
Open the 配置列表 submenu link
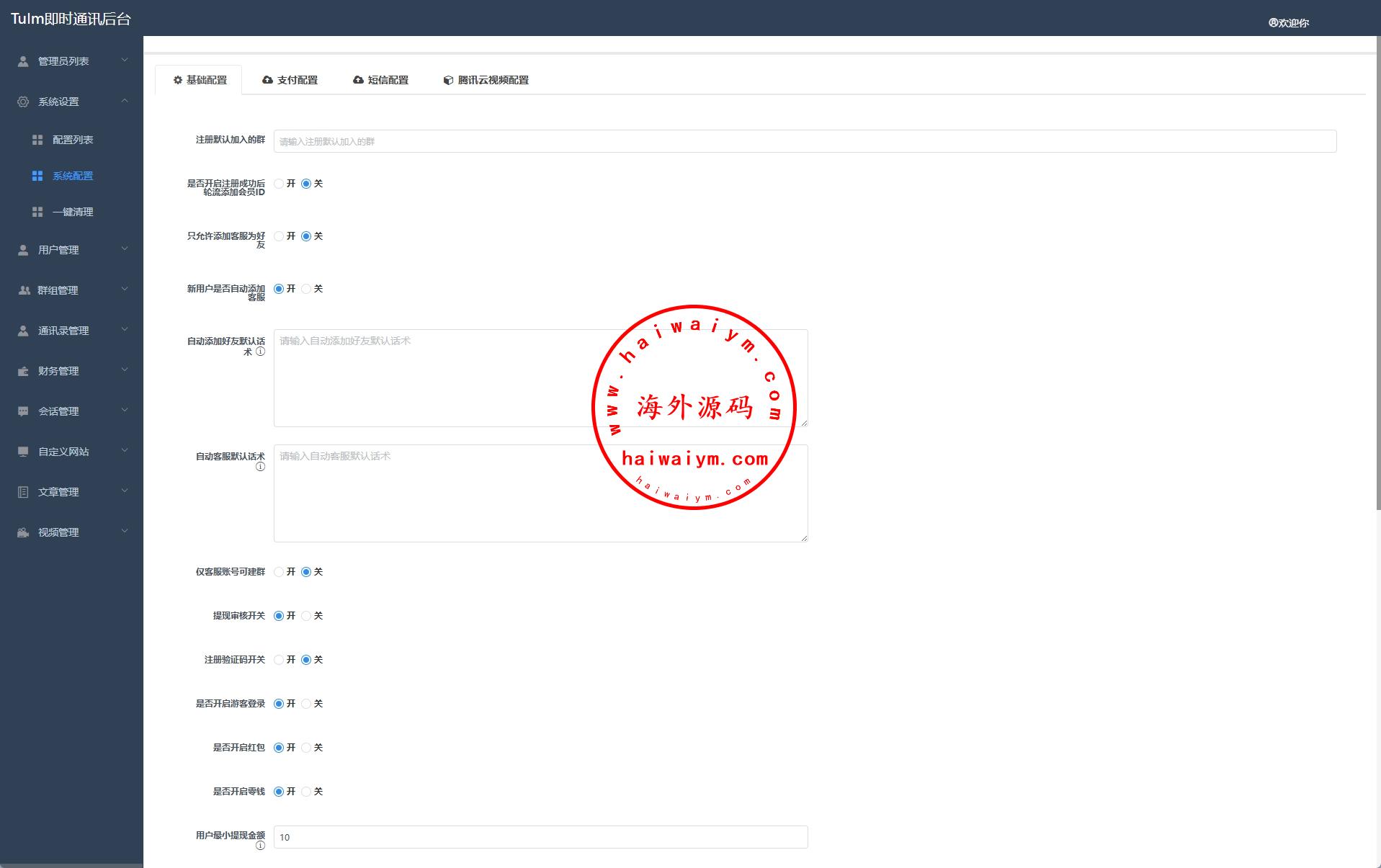pyautogui.click(x=72, y=140)
